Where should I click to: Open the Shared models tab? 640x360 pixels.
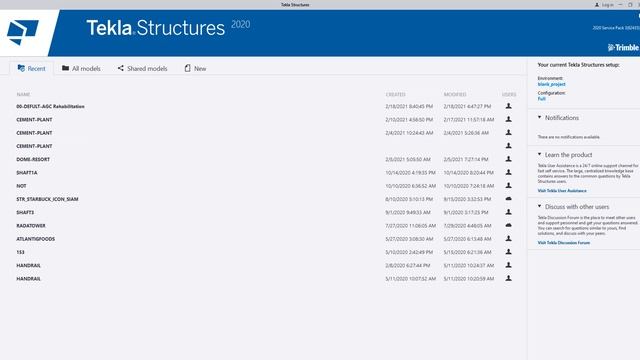click(x=142, y=69)
